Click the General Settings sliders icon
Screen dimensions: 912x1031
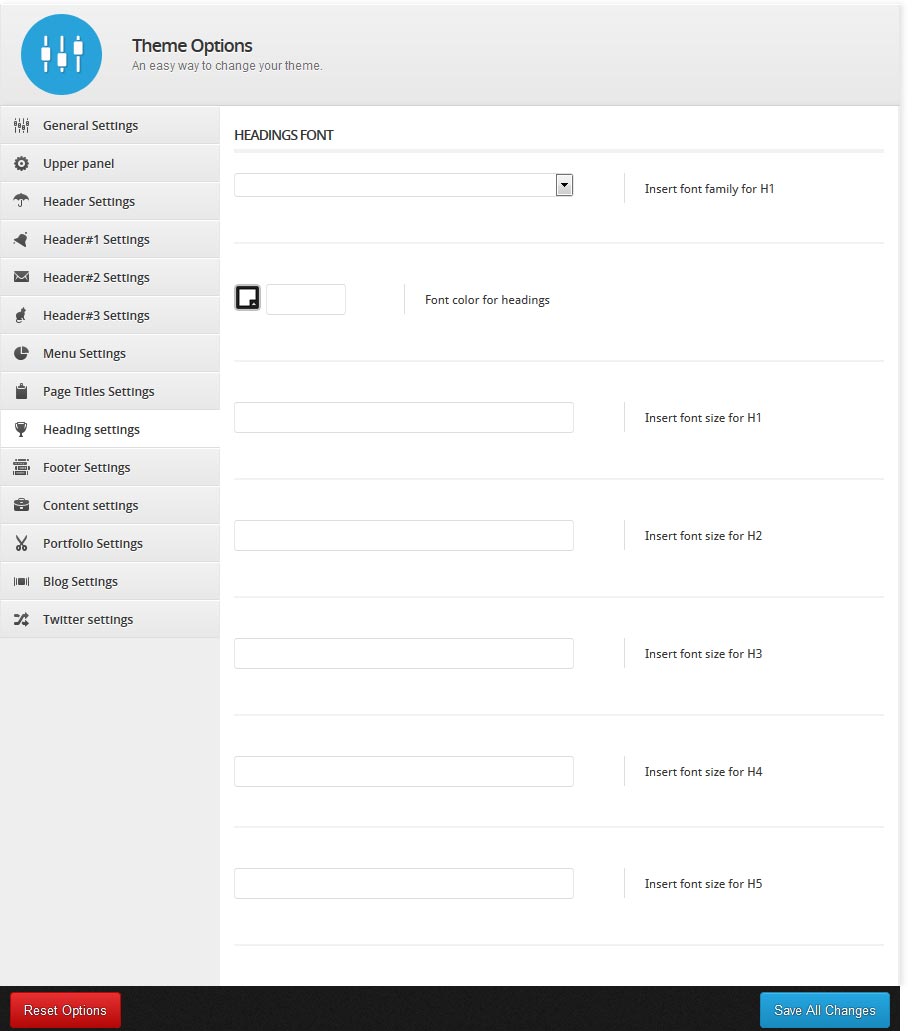pyautogui.click(x=21, y=125)
